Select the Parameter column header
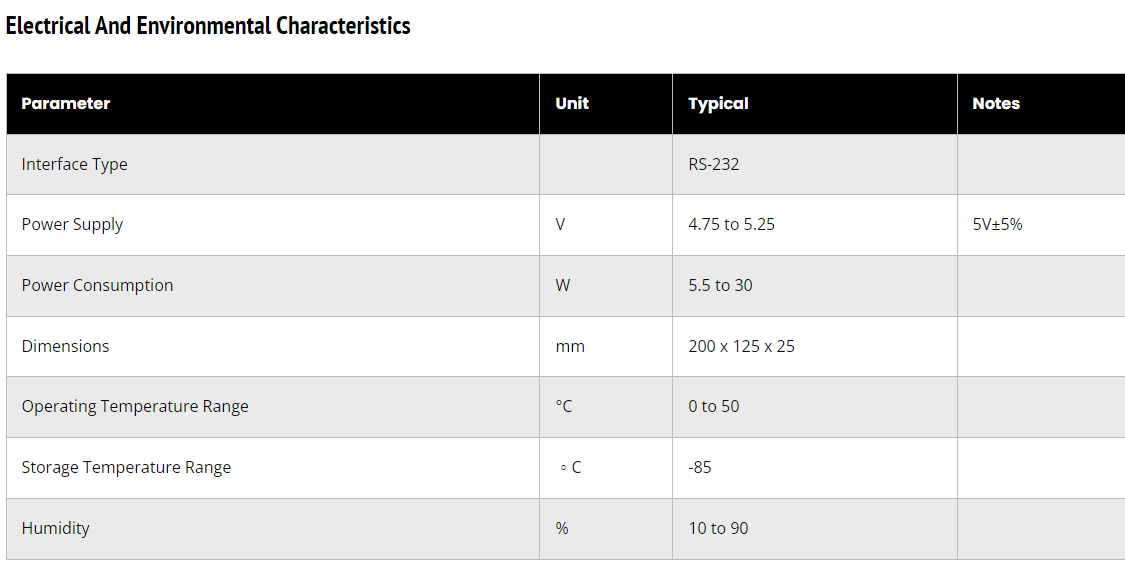 point(66,103)
